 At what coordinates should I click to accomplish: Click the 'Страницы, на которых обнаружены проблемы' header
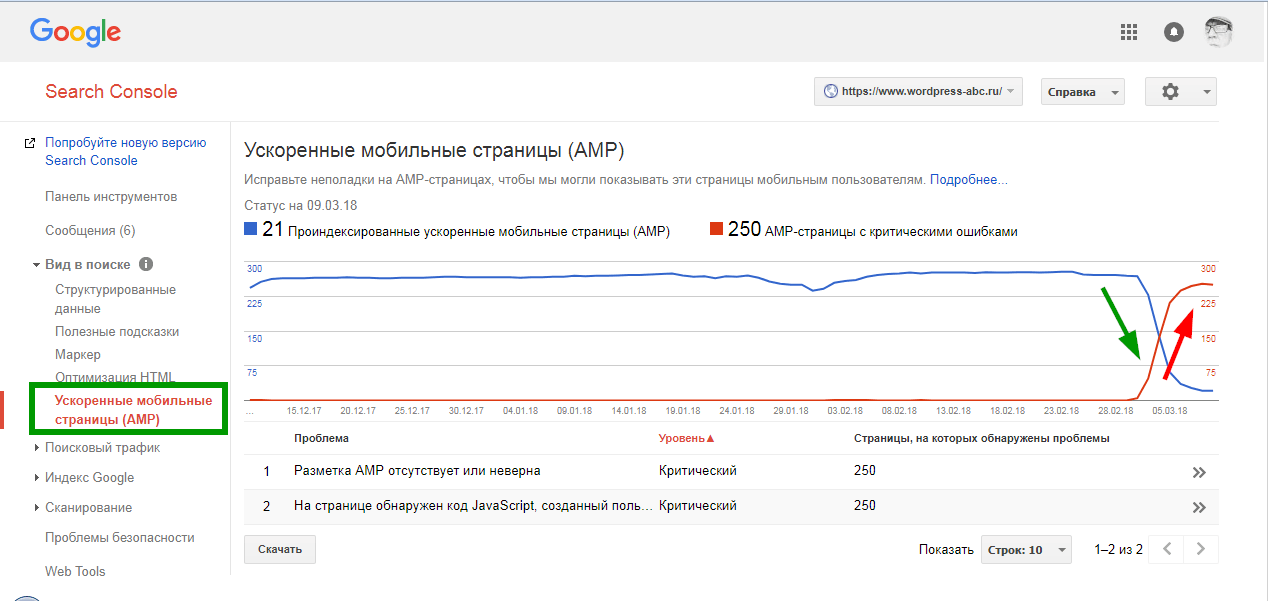pos(981,438)
